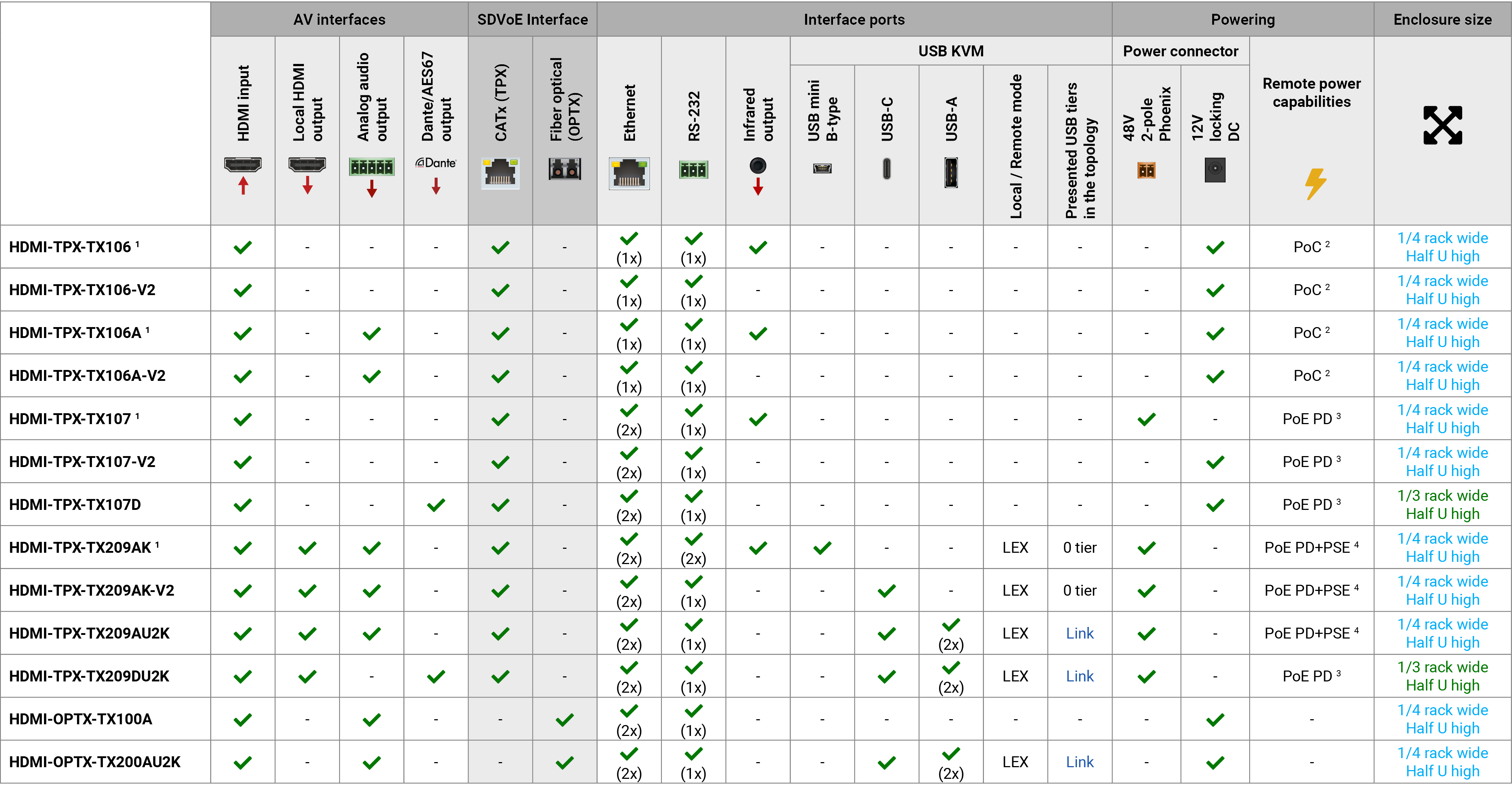Click HDMI input checkmark for HDMI-TPX-TX106

(242, 247)
